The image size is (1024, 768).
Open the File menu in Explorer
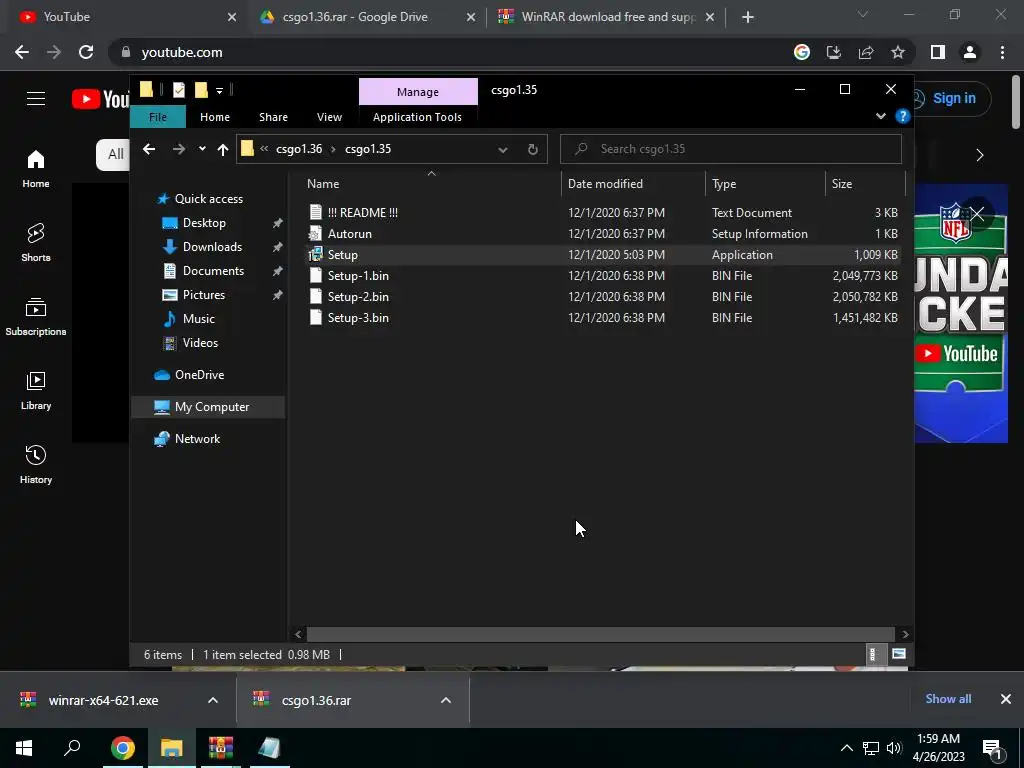pos(157,117)
